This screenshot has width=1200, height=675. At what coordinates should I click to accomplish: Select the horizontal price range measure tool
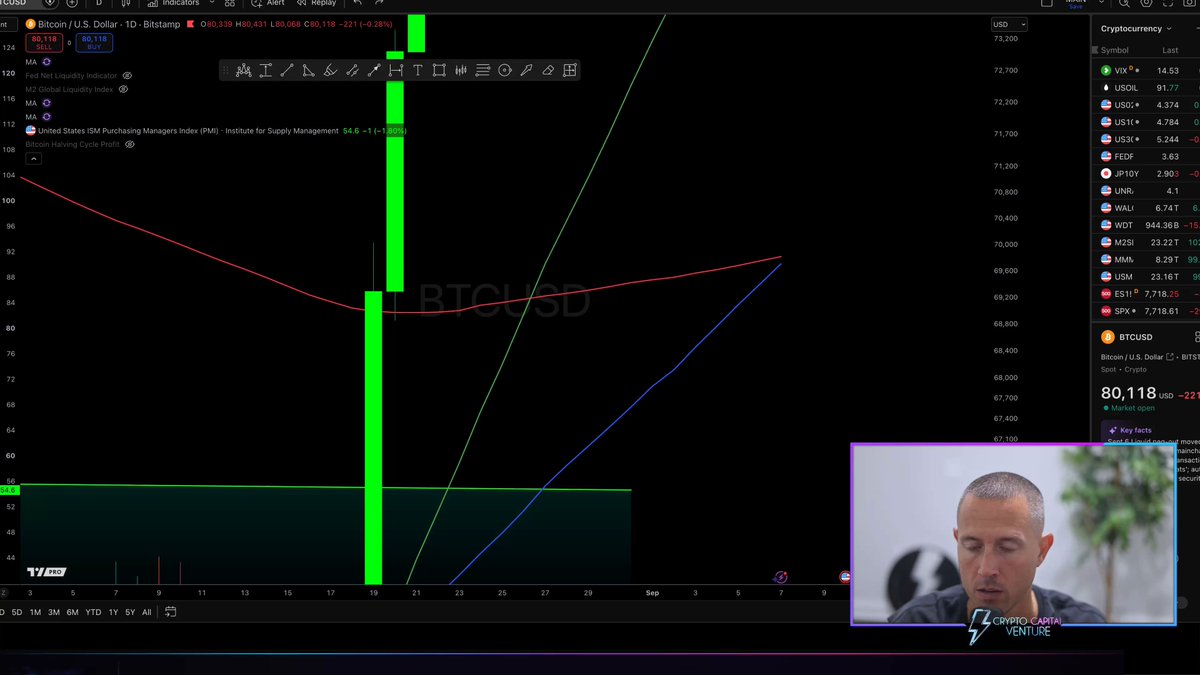(396, 70)
